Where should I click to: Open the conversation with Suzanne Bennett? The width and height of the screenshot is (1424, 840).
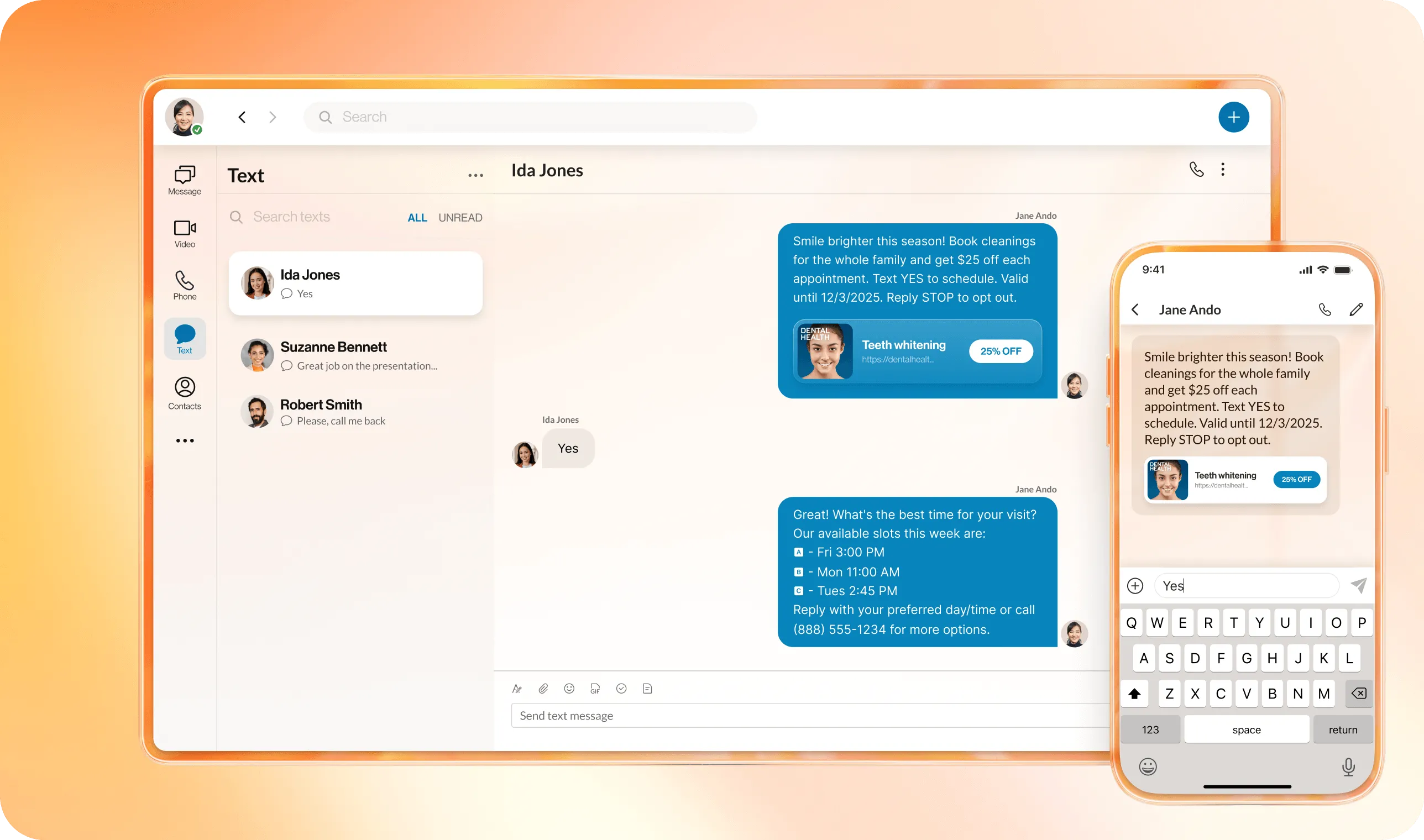[355, 355]
